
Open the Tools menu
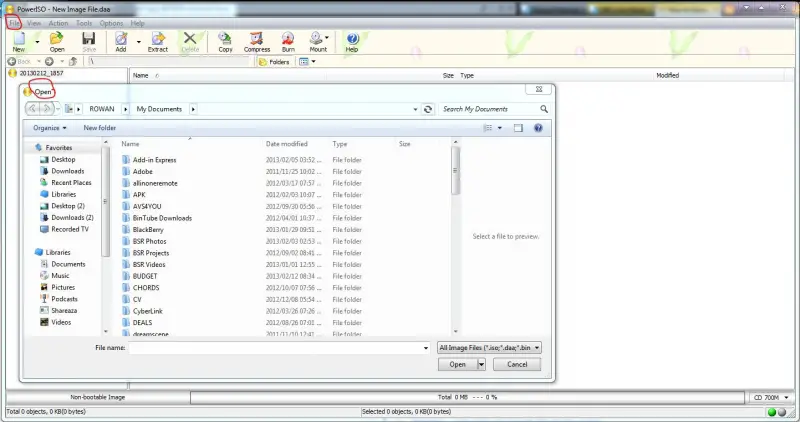coord(84,23)
